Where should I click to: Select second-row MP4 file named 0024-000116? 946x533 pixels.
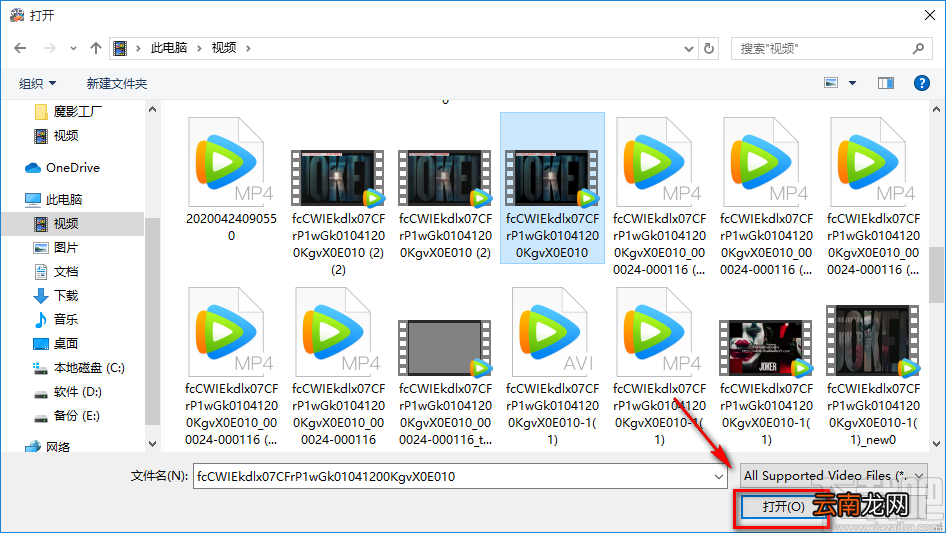point(338,366)
